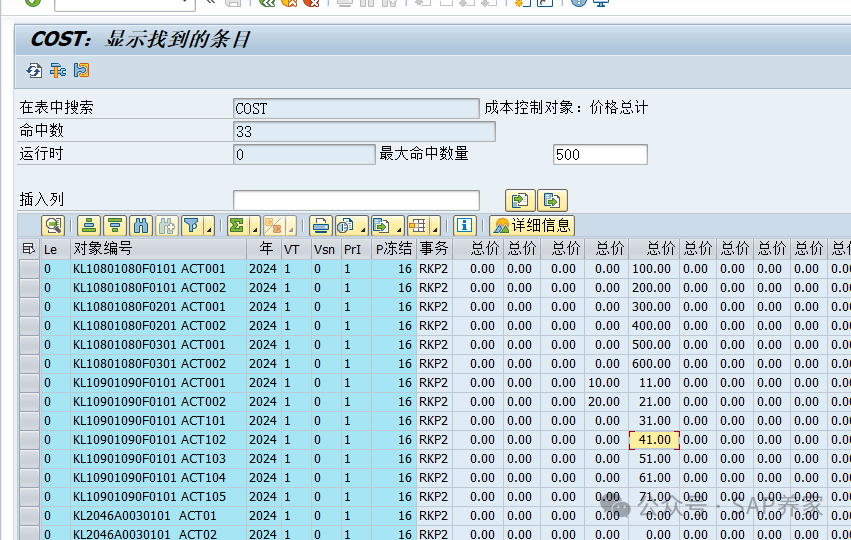Click the Export icon in ALV toolbar
This screenshot has height=540, width=851.
coord(382,226)
